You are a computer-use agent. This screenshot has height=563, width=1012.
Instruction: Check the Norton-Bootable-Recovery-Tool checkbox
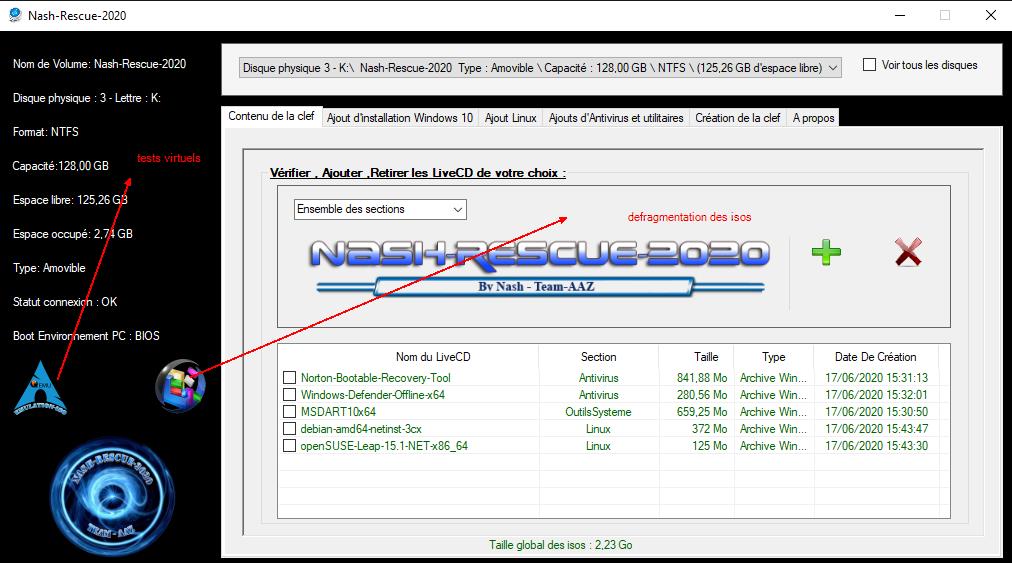click(290, 378)
